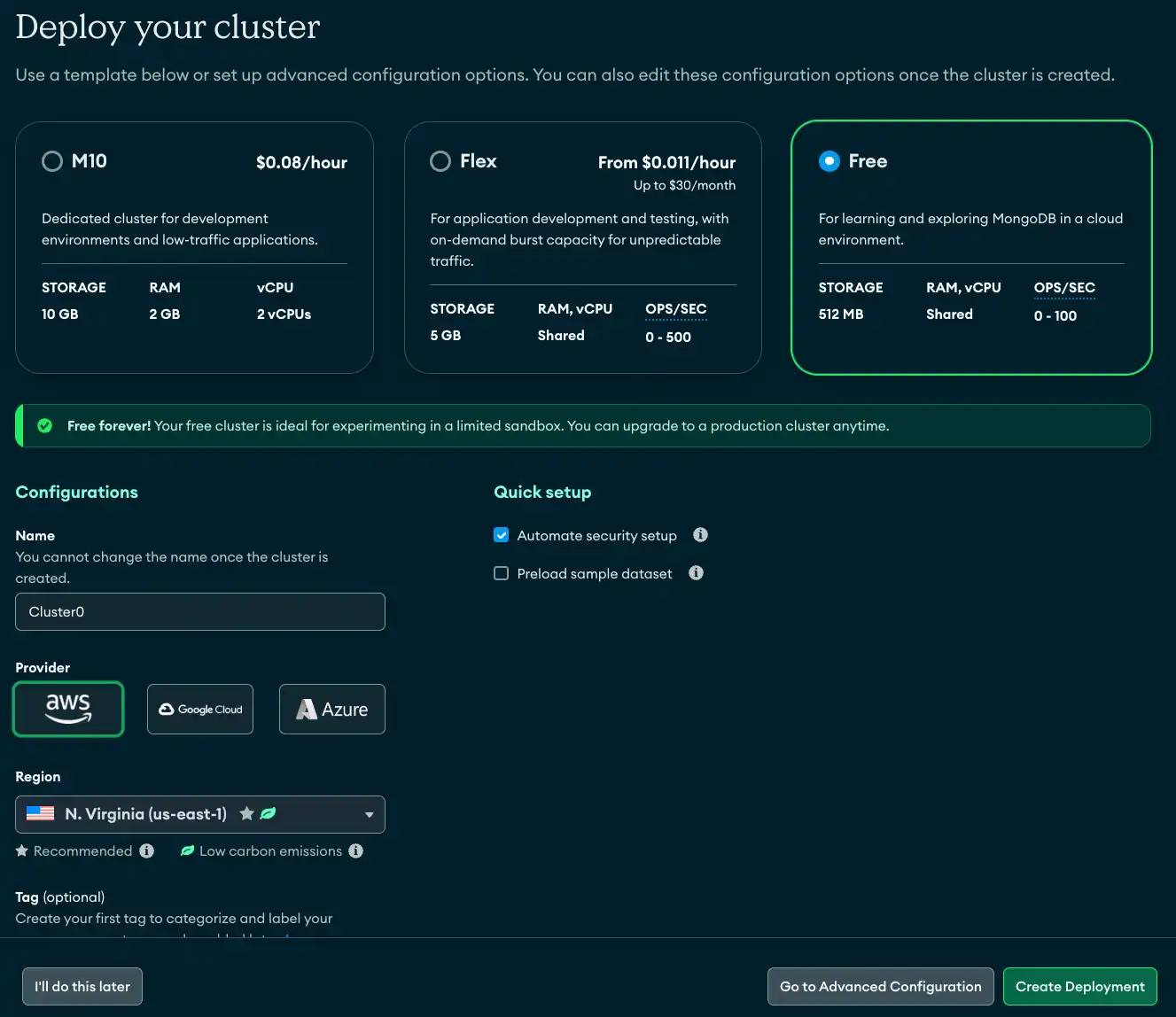1176x1017 pixels.
Task: Click OPS/SEC under the Flex tier
Action: (x=675, y=308)
